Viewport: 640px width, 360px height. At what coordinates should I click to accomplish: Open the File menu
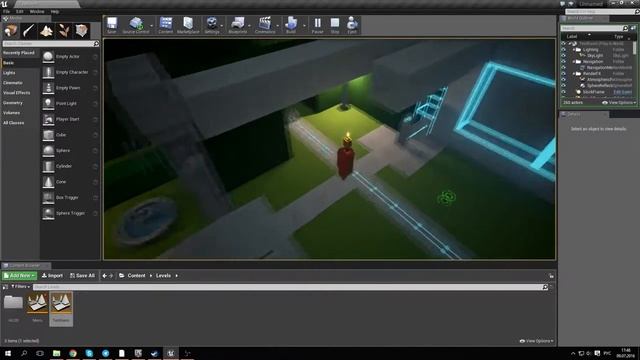[6, 12]
